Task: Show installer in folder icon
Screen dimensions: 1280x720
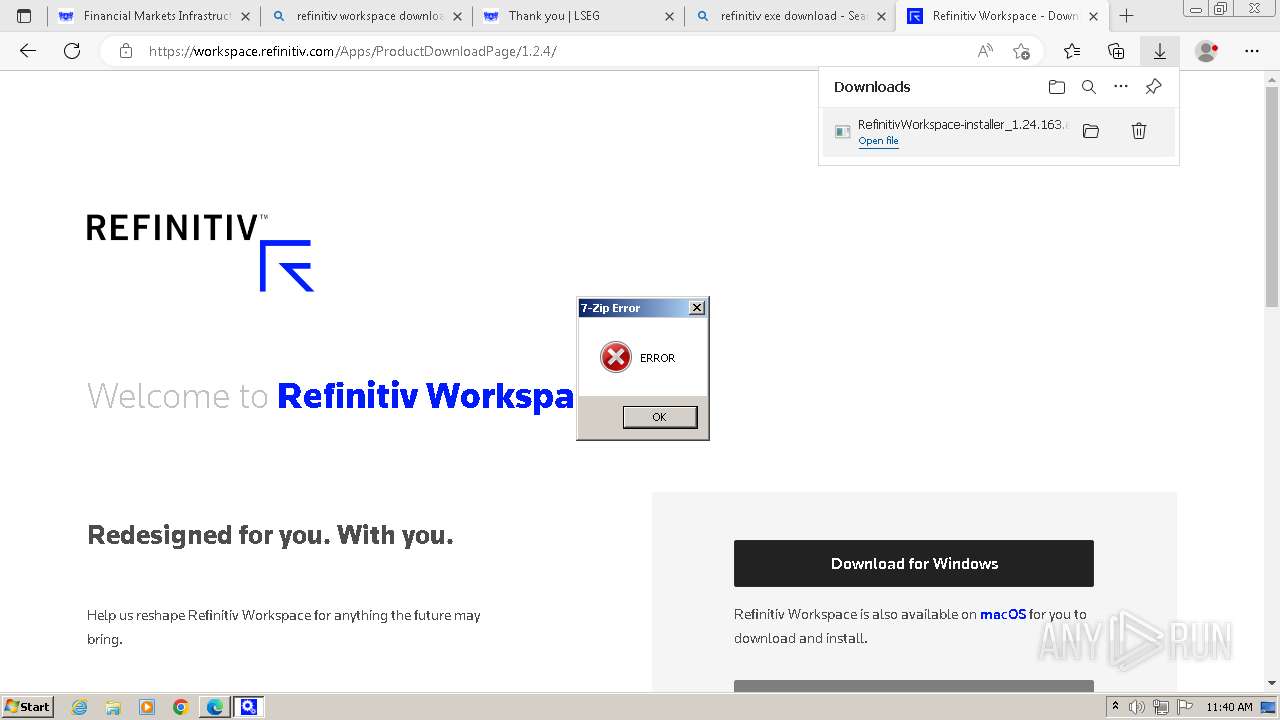Action: 1091,131
